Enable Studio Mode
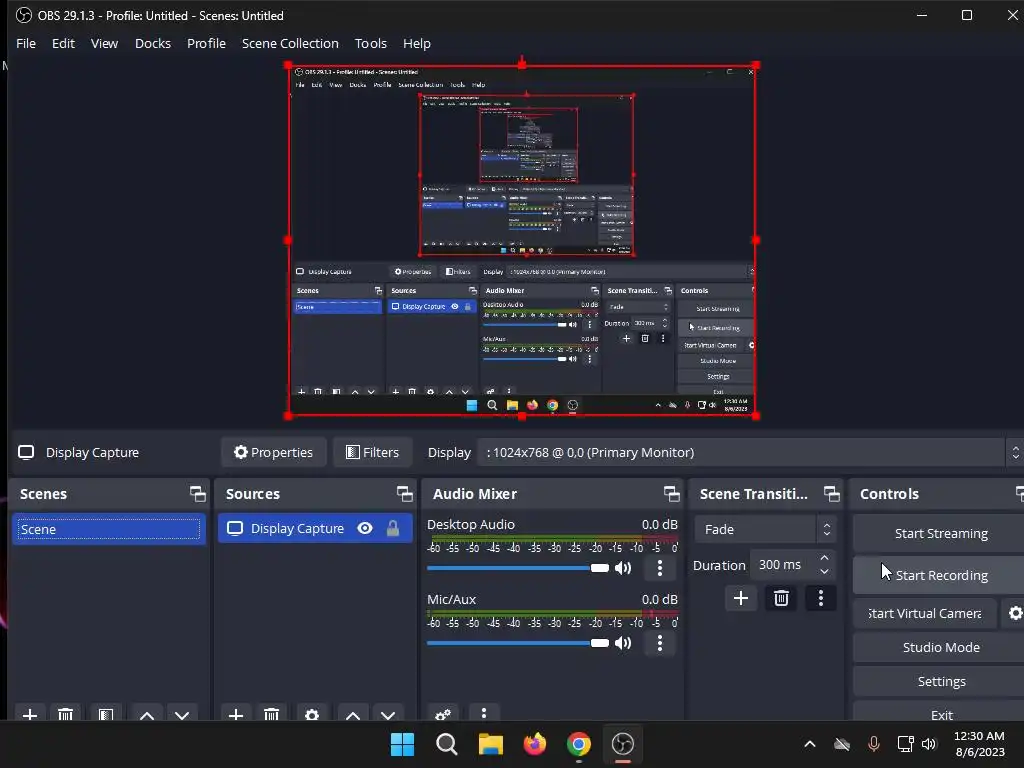This screenshot has height=768, width=1024. click(x=940, y=647)
